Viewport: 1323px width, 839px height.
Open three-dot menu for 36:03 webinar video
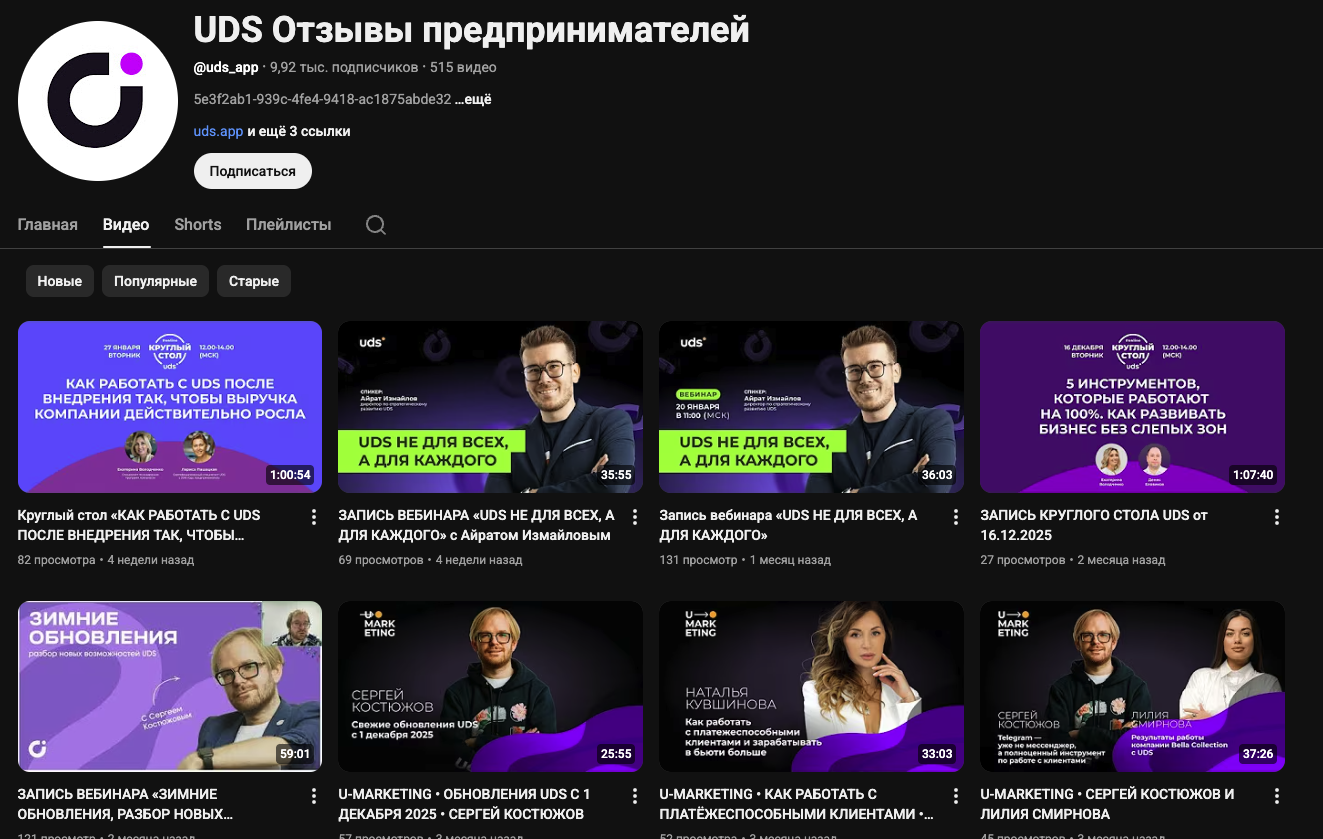tap(955, 517)
